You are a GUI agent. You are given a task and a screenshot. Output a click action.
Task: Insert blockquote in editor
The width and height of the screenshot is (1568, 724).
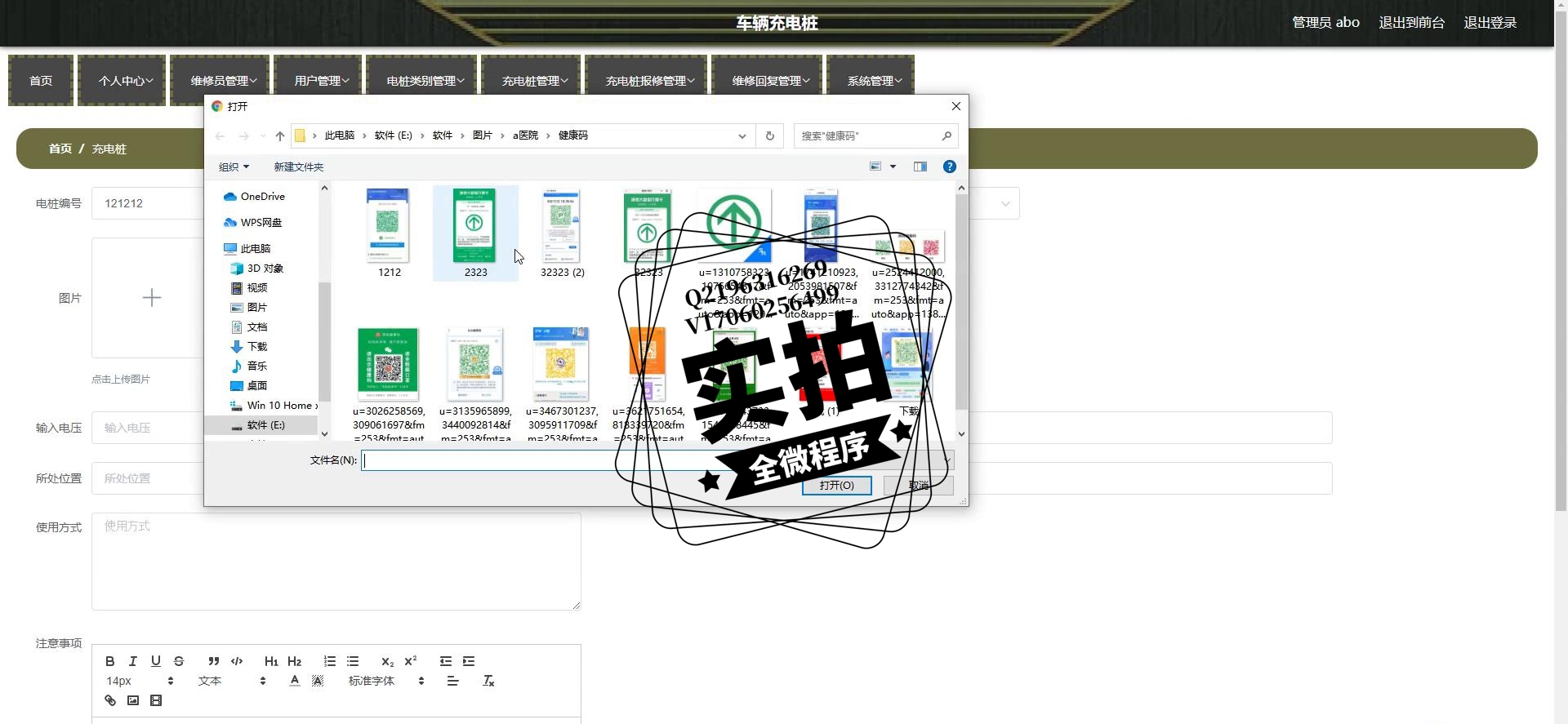click(x=213, y=661)
